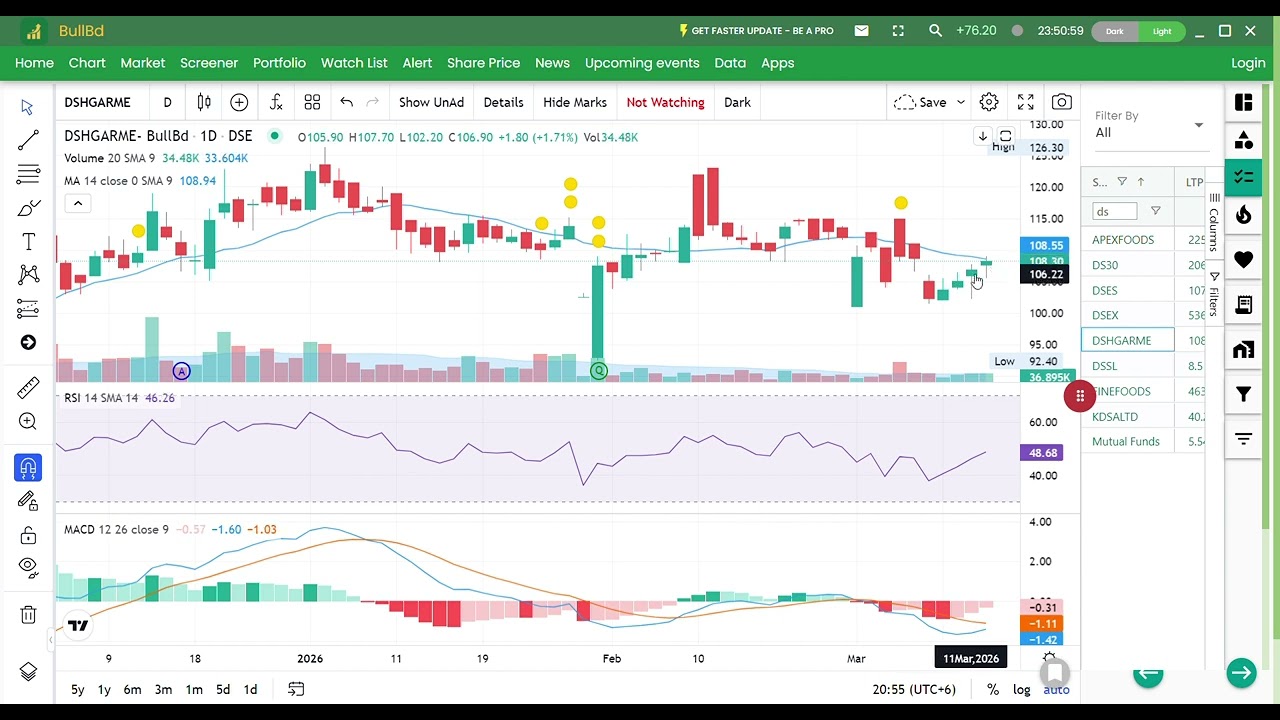Open the sidebar sort lines icon
The image size is (1280, 720).
tap(1244, 439)
